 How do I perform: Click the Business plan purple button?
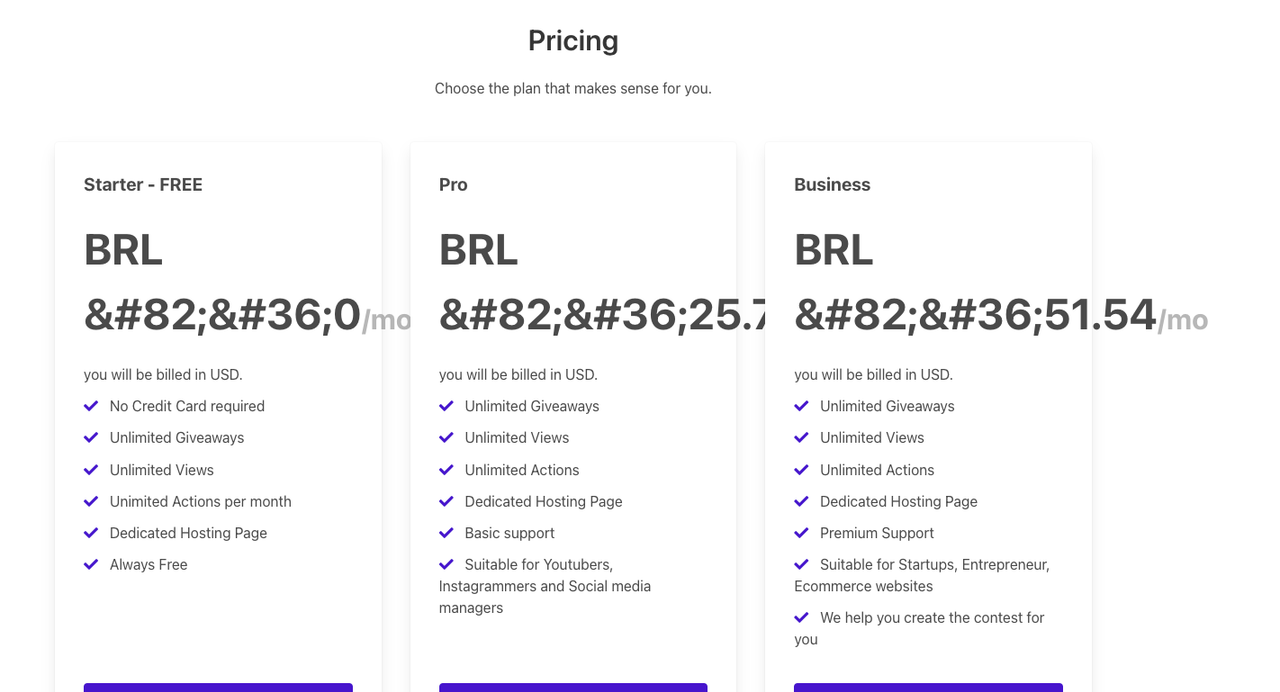928,687
